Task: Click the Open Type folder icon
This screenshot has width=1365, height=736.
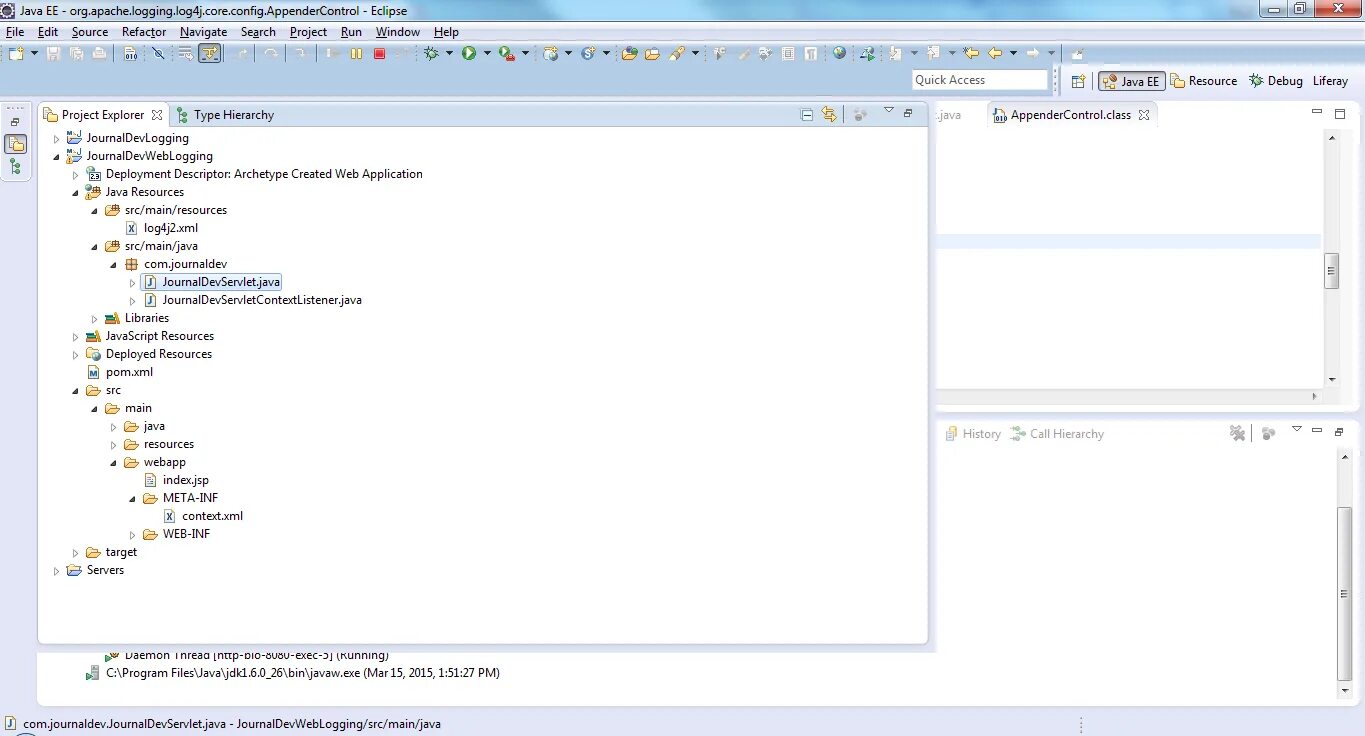Action: click(629, 53)
